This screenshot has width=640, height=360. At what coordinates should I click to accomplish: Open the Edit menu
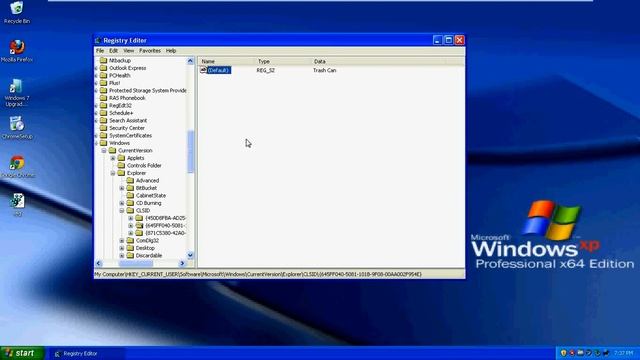click(x=113, y=51)
